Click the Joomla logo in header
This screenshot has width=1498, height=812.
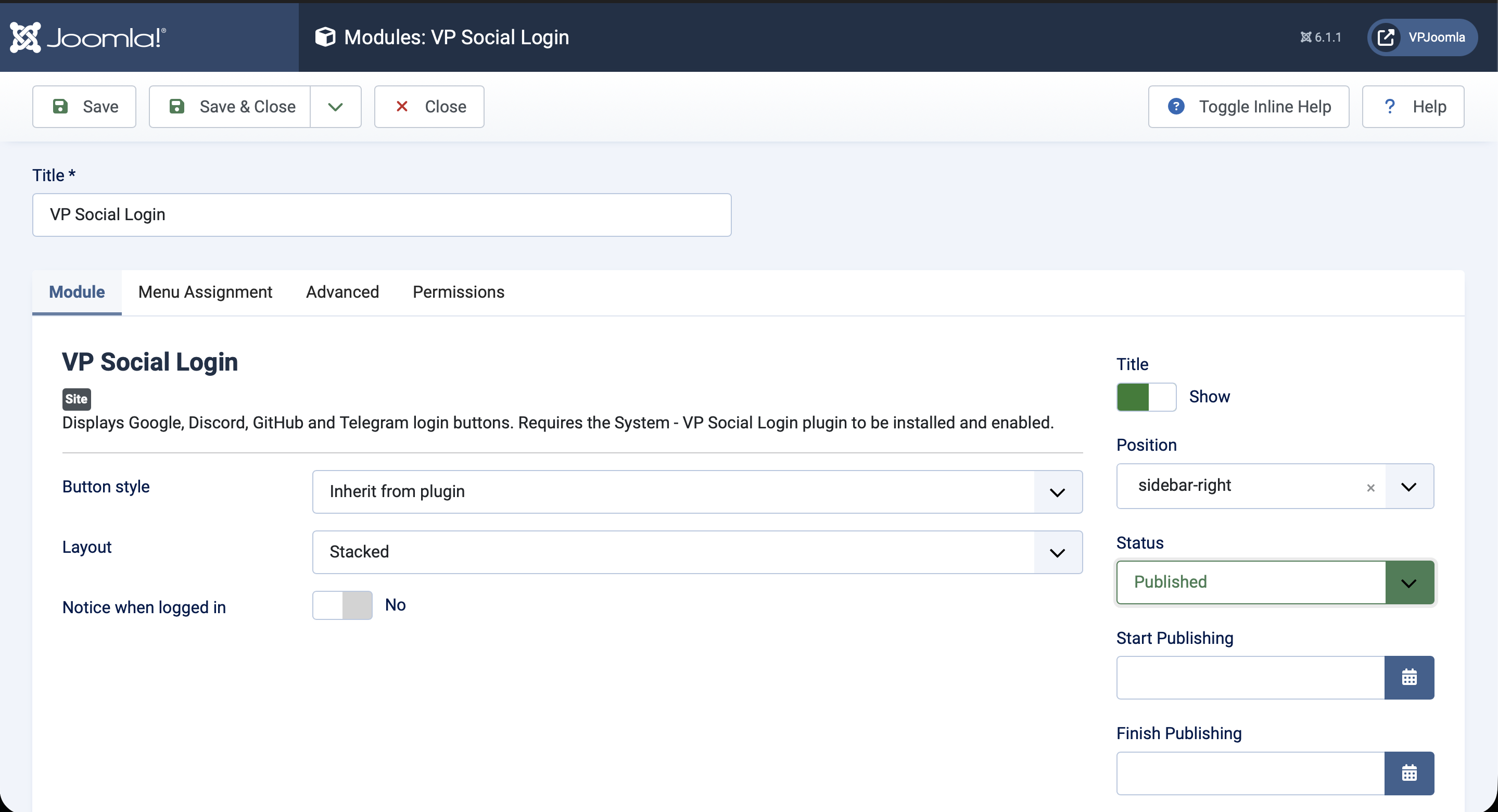[x=88, y=37]
